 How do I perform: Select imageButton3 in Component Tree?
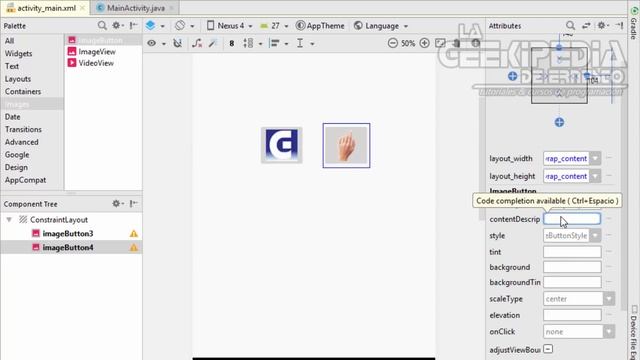[x=68, y=233]
